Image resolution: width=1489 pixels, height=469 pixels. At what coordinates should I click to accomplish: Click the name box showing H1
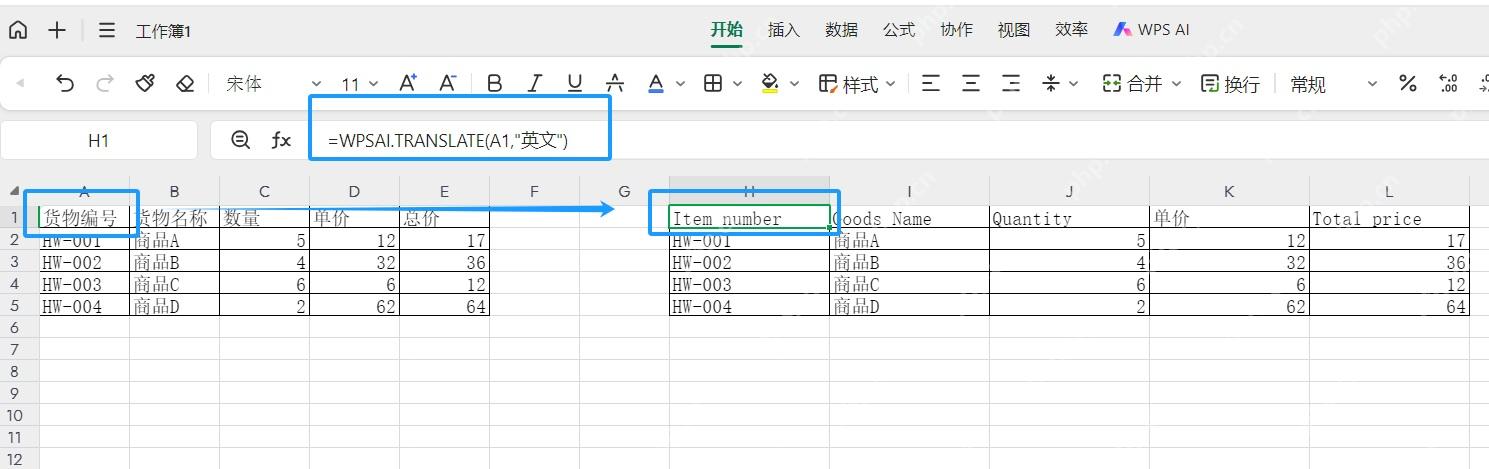pyautogui.click(x=98, y=141)
